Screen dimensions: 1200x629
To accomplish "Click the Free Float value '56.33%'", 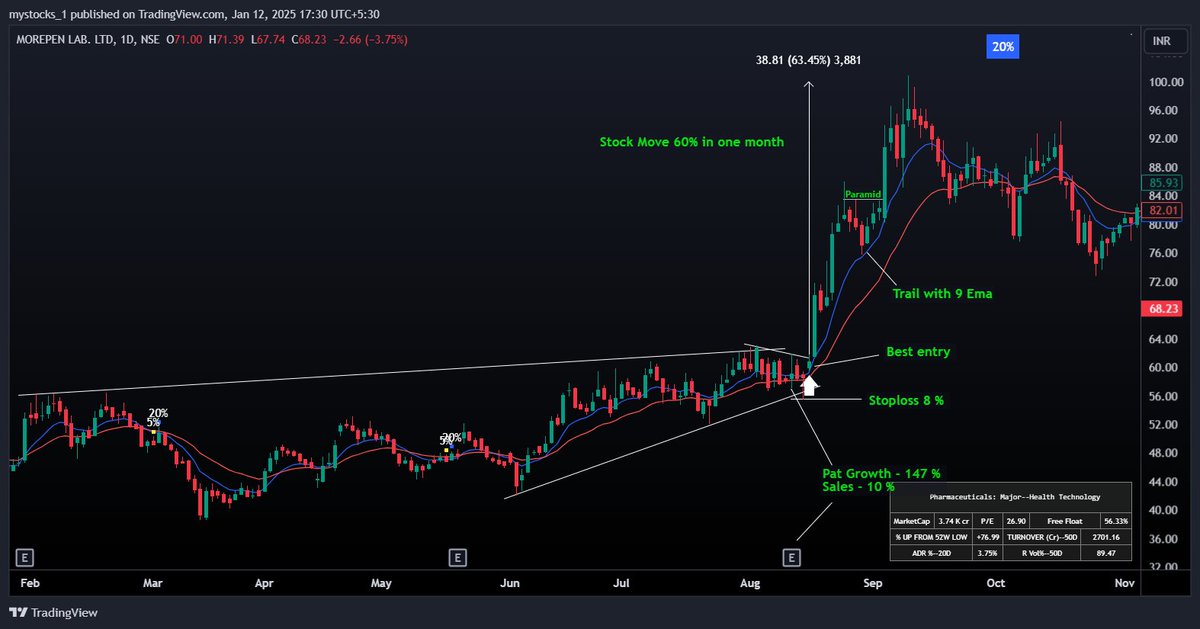I will 1116,521.
